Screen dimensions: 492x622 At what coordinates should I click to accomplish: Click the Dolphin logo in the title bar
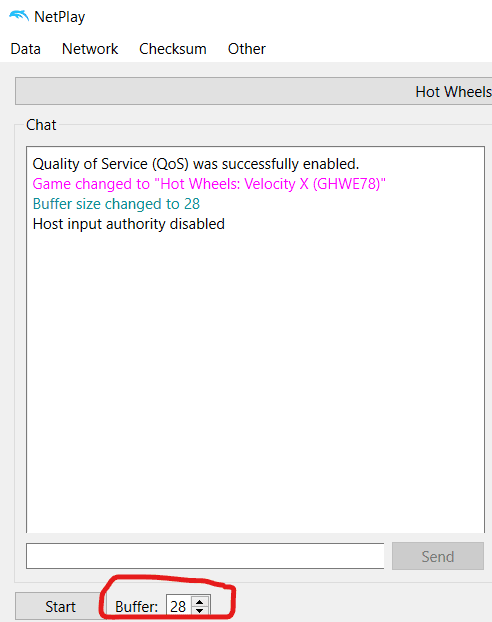pyautogui.click(x=18, y=16)
